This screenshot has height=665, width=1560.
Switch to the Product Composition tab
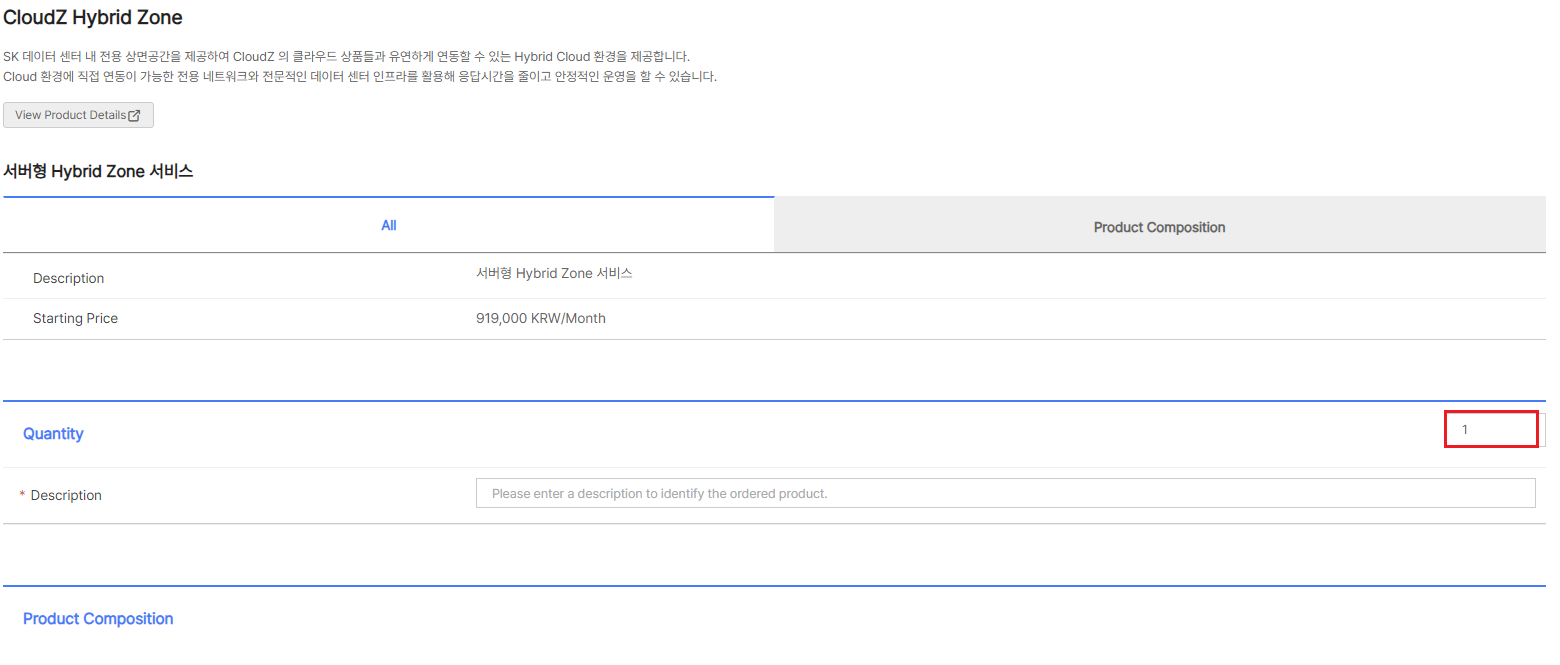point(1160,227)
